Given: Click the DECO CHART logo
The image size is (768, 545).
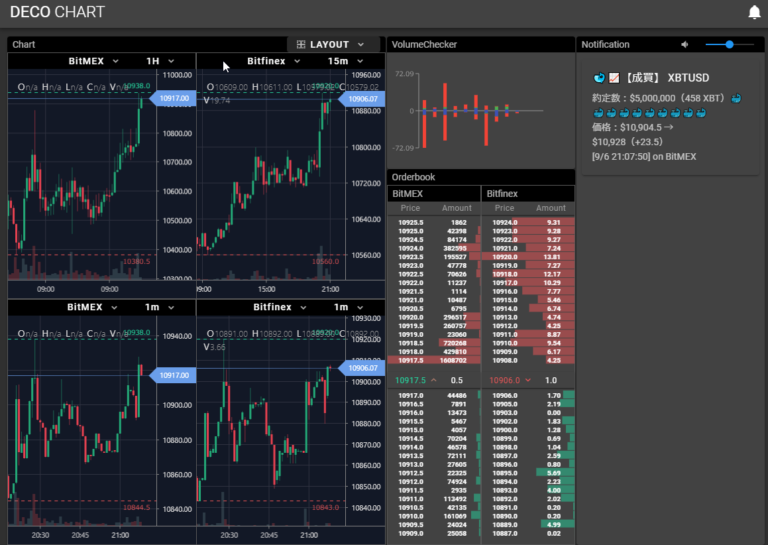Looking at the screenshot, I should tap(56, 13).
